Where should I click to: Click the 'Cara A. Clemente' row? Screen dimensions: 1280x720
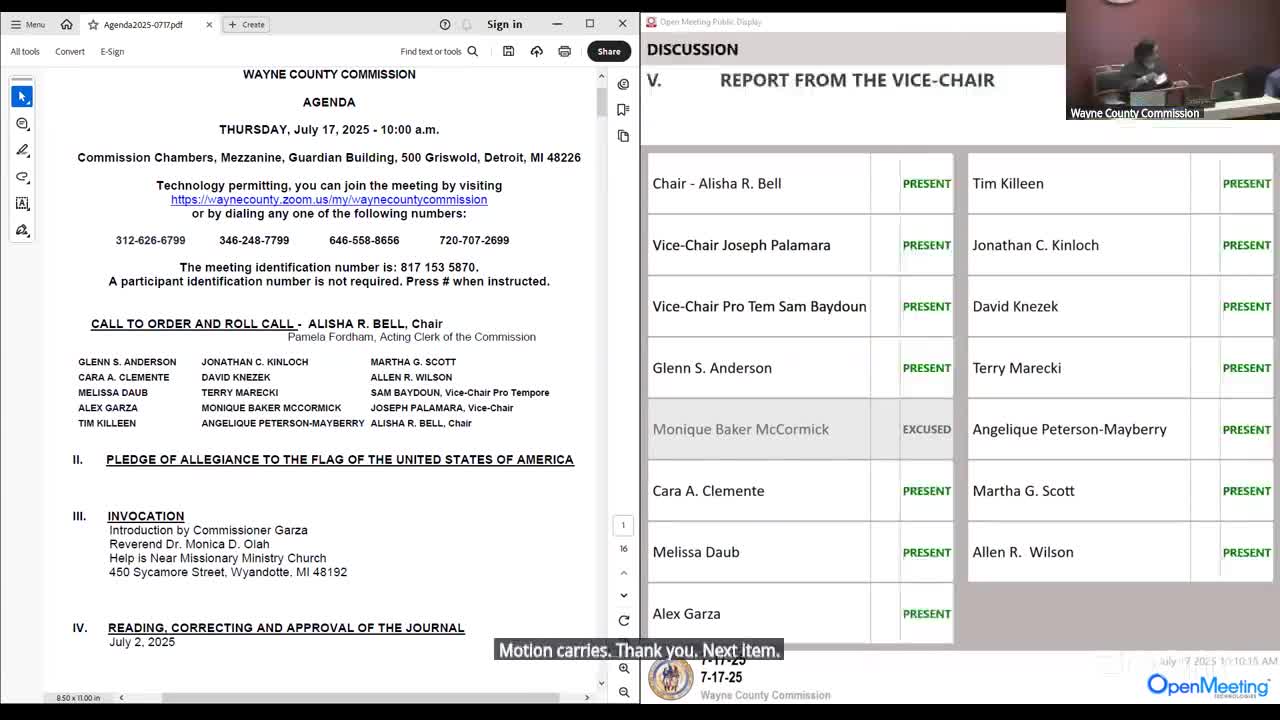800,491
